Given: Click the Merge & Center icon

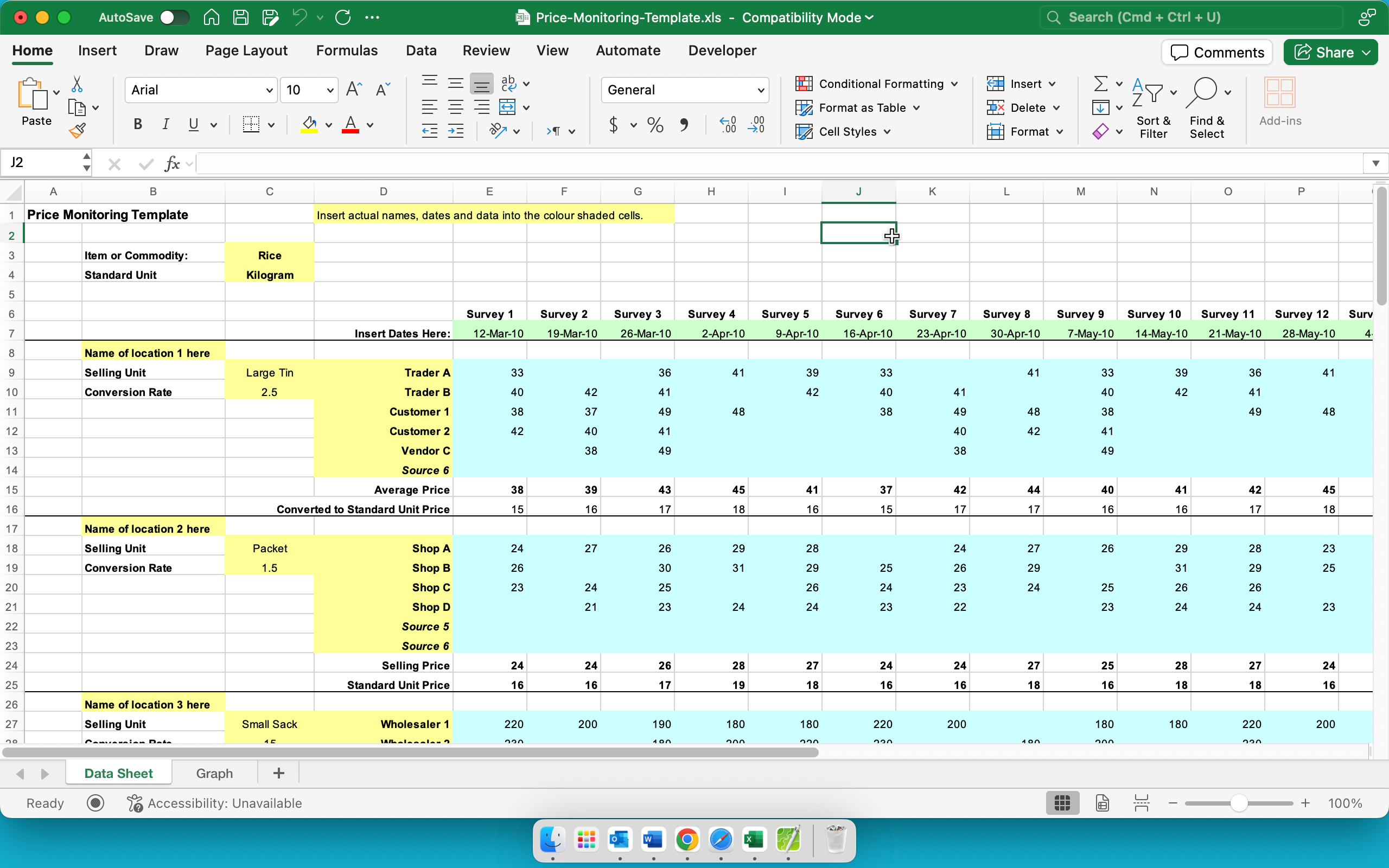Looking at the screenshot, I should tap(507, 107).
